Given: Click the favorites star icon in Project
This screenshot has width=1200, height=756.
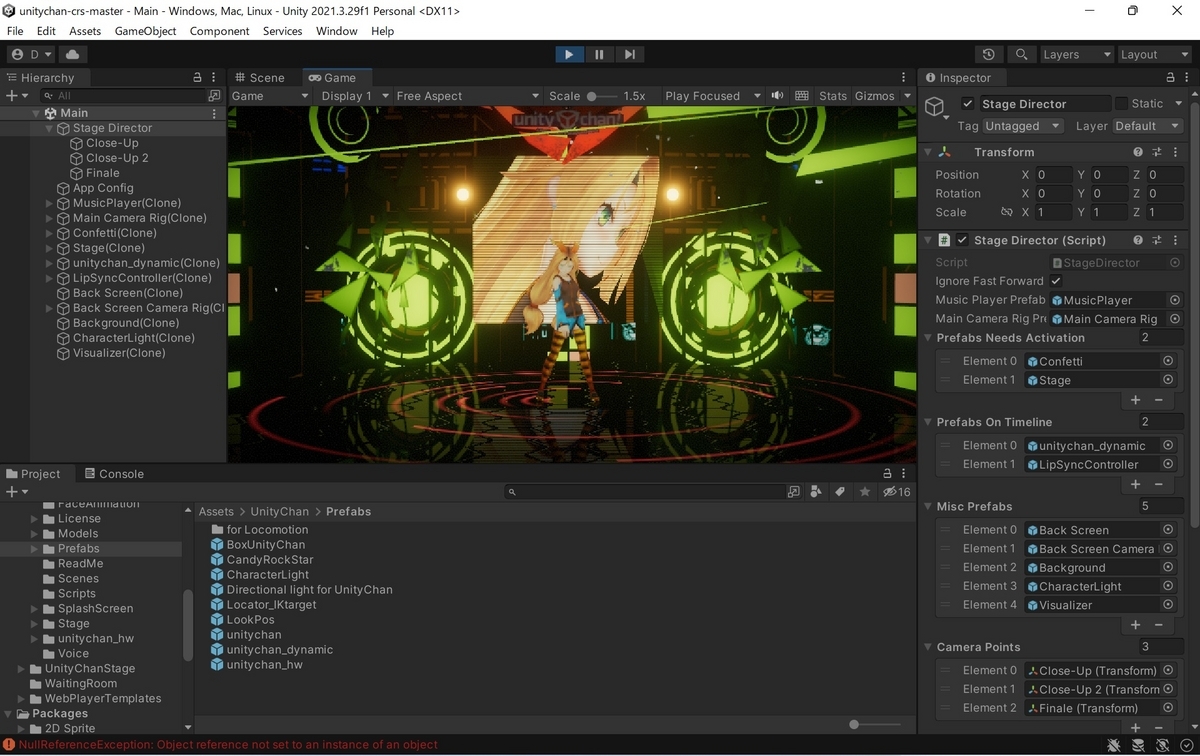Looking at the screenshot, I should [864, 491].
